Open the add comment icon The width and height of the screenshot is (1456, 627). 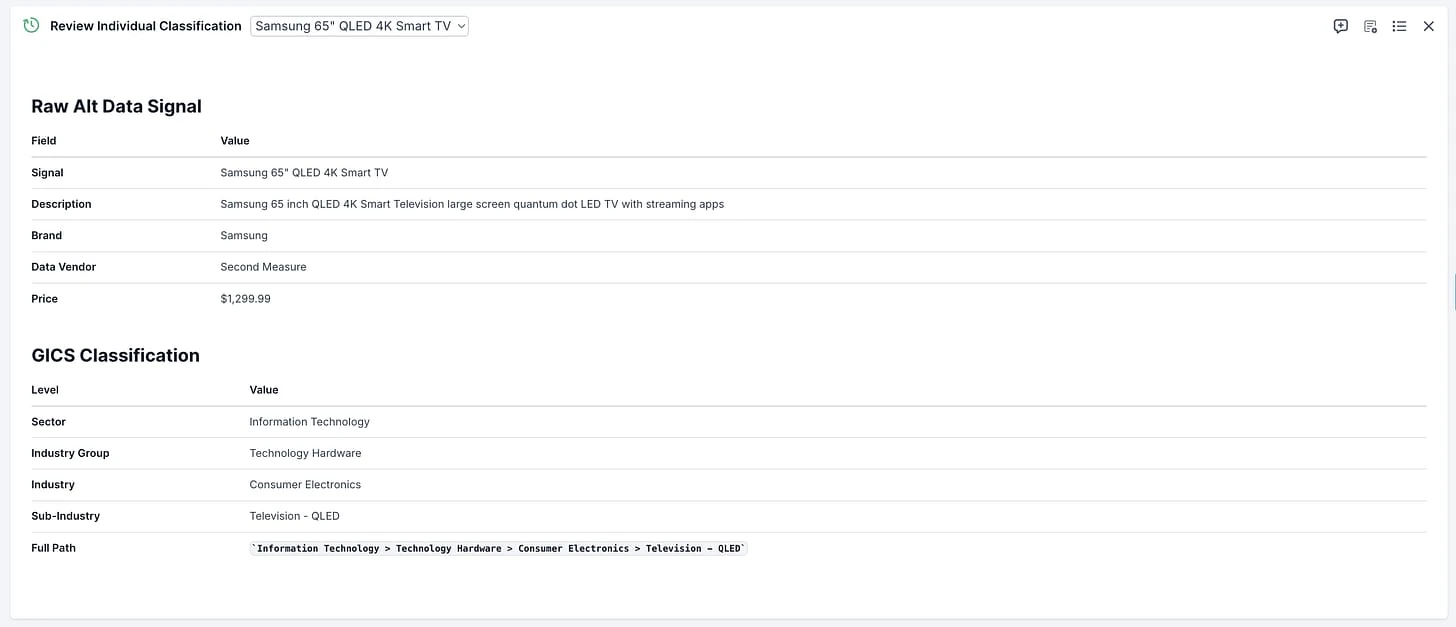pyautogui.click(x=1340, y=26)
